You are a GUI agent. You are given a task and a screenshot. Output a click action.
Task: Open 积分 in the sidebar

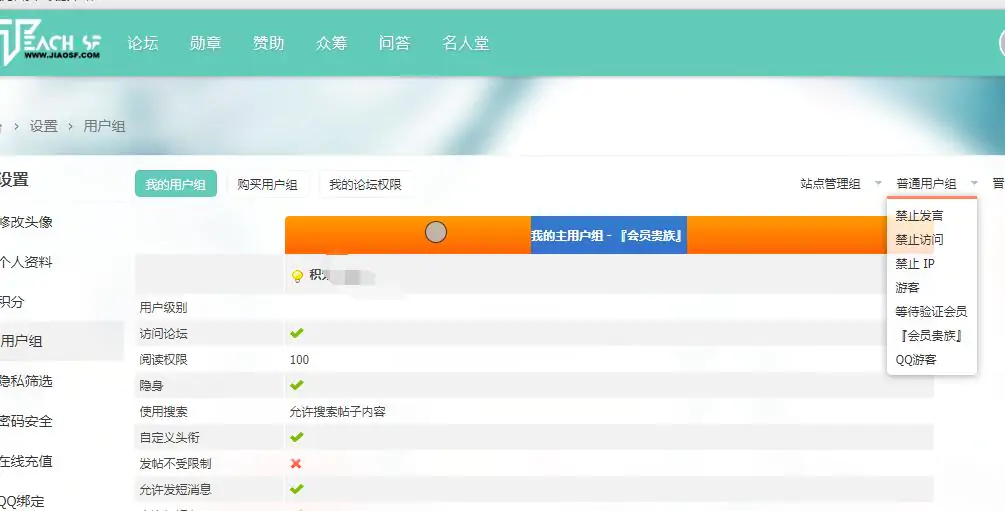[12, 301]
